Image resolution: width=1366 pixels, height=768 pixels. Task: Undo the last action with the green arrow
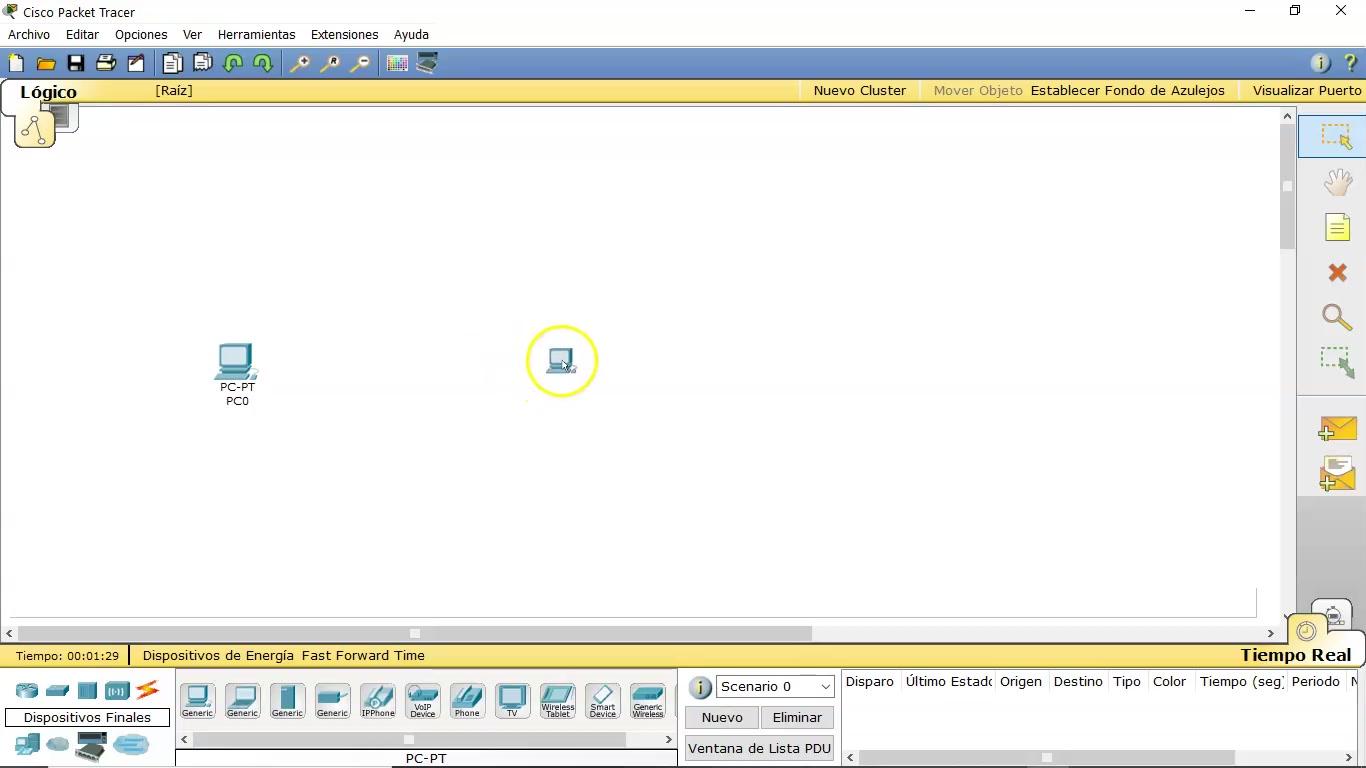click(x=233, y=63)
